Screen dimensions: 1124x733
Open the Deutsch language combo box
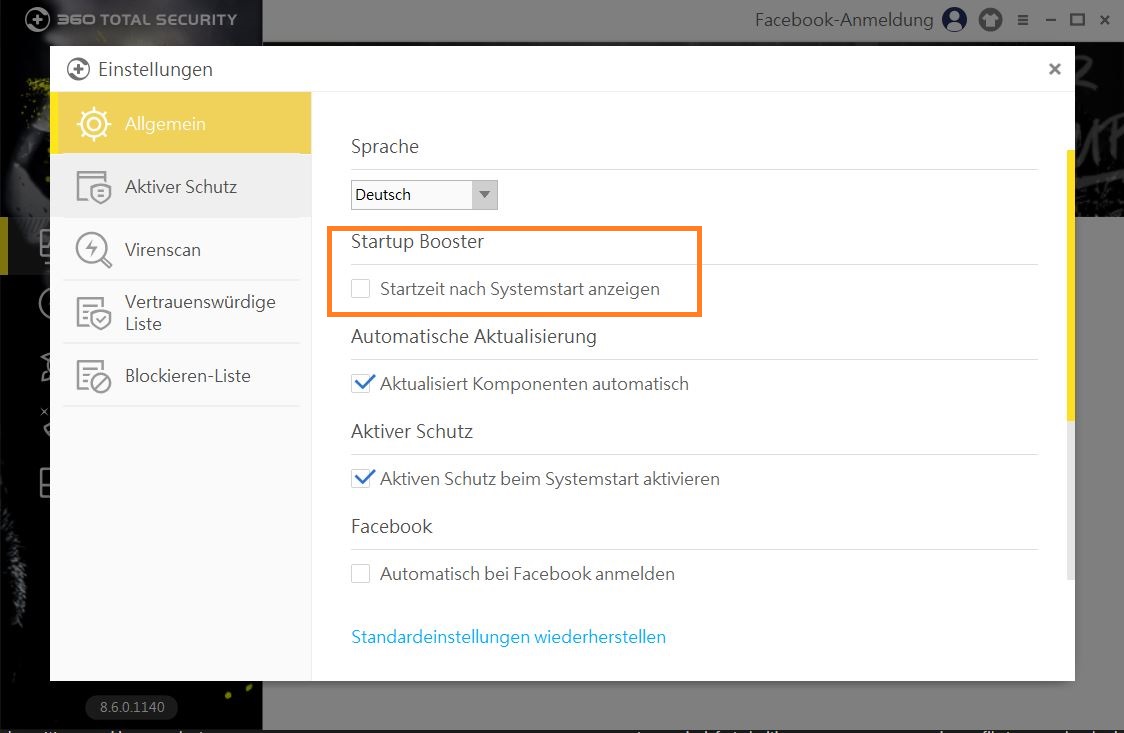coord(412,195)
